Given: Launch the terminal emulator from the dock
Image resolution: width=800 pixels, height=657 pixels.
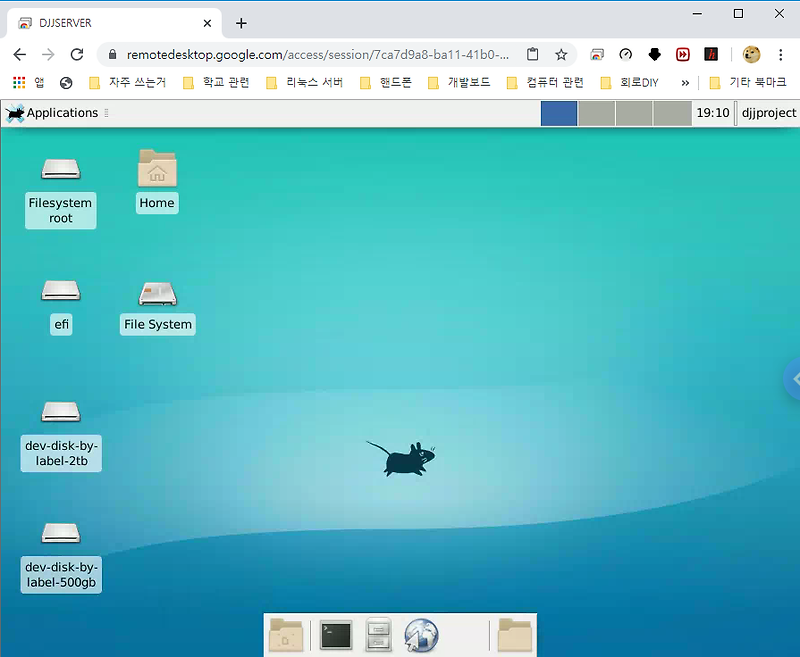Looking at the screenshot, I should 336,635.
